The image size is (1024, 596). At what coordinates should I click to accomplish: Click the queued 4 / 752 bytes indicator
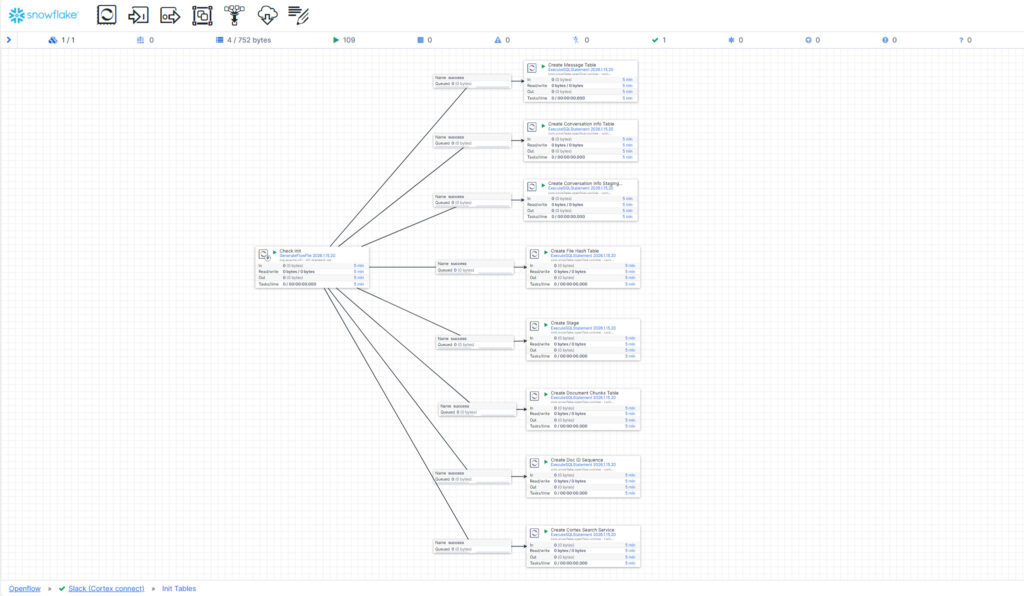tap(243, 40)
